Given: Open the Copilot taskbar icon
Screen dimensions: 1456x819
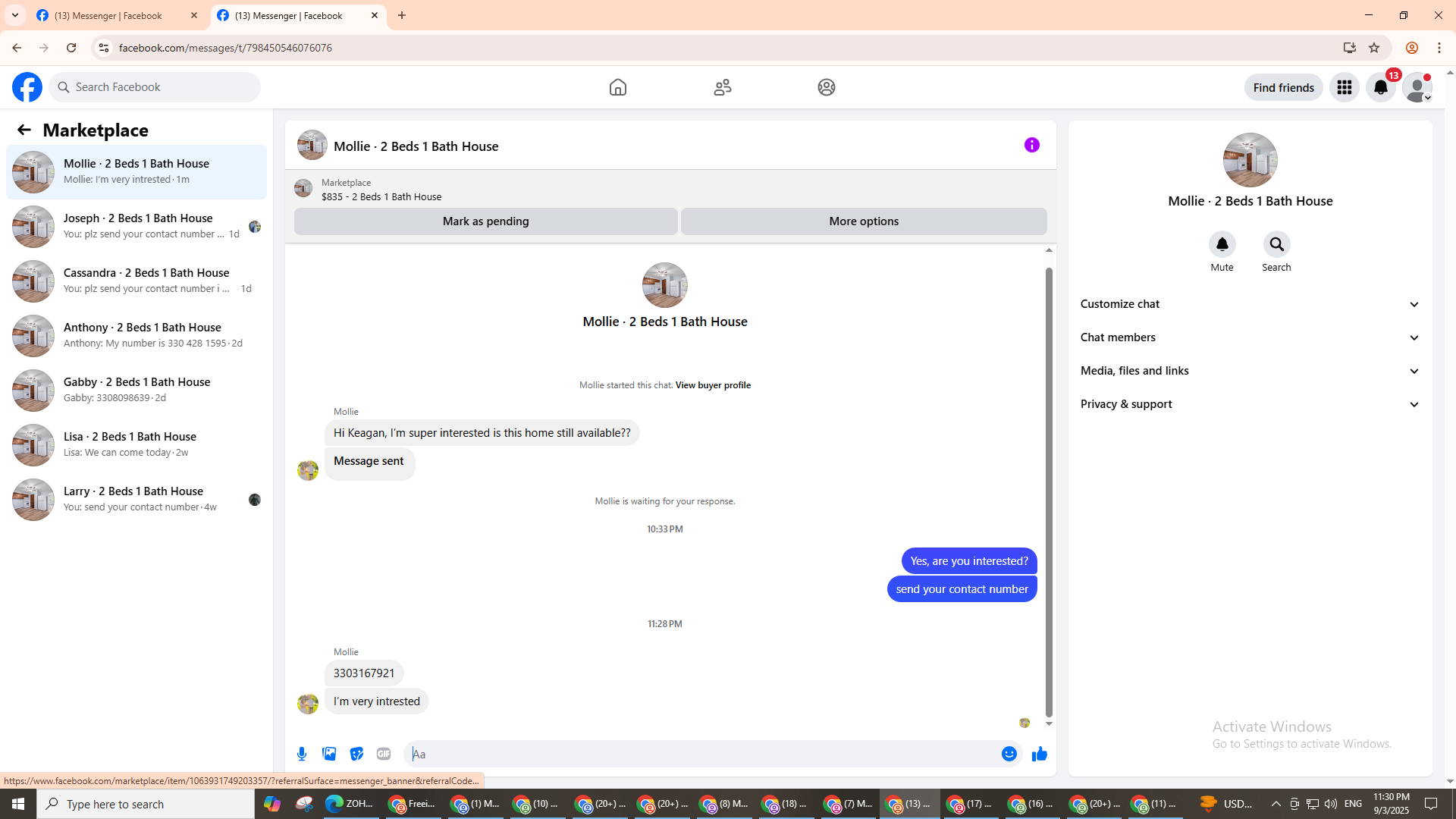Looking at the screenshot, I should tap(272, 804).
